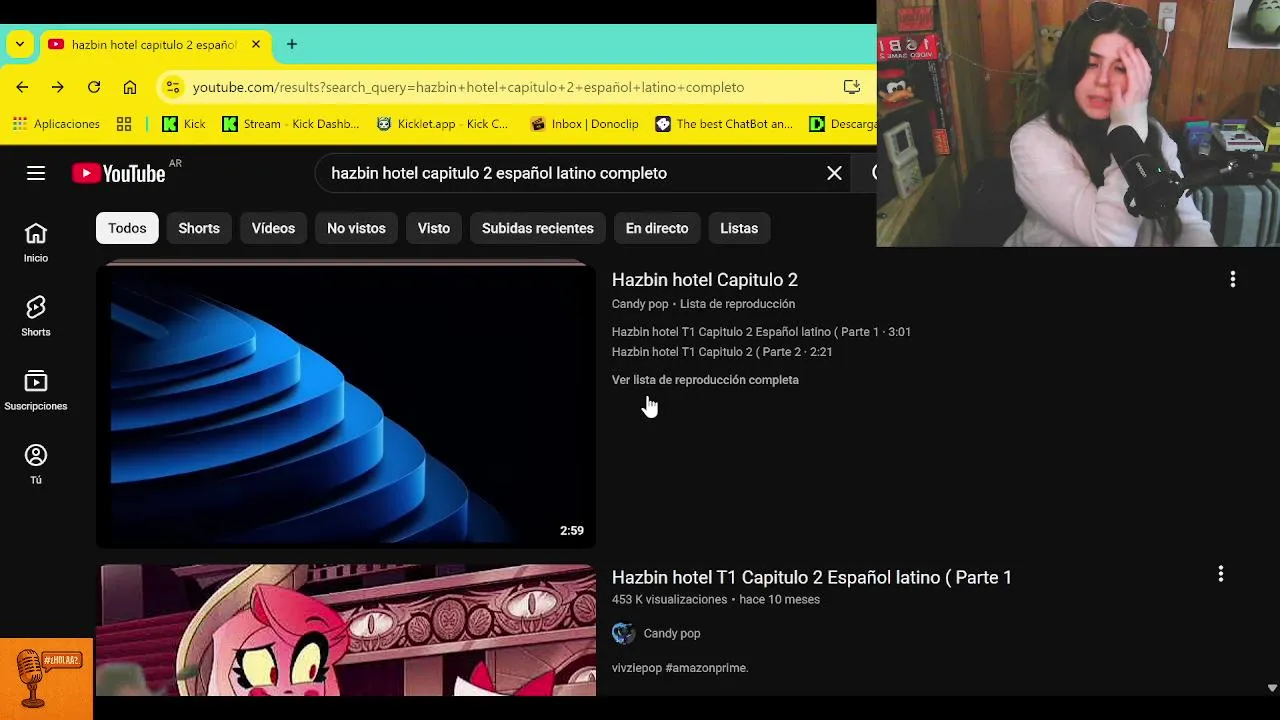Close the hazbin hotel YouTube browser tab
This screenshot has height=720, width=1280.
[x=256, y=44]
